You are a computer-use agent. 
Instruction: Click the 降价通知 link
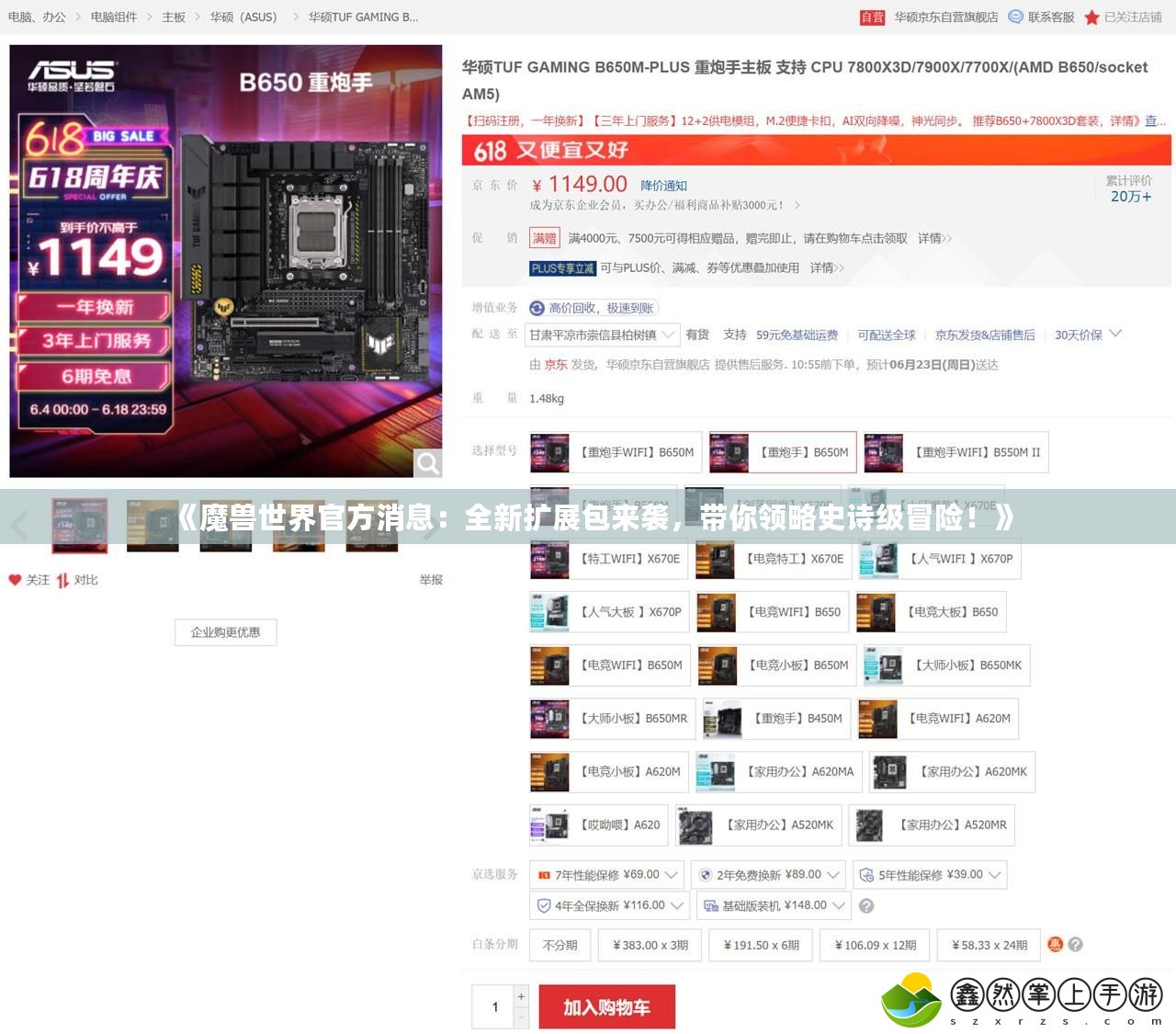pyautogui.click(x=663, y=186)
